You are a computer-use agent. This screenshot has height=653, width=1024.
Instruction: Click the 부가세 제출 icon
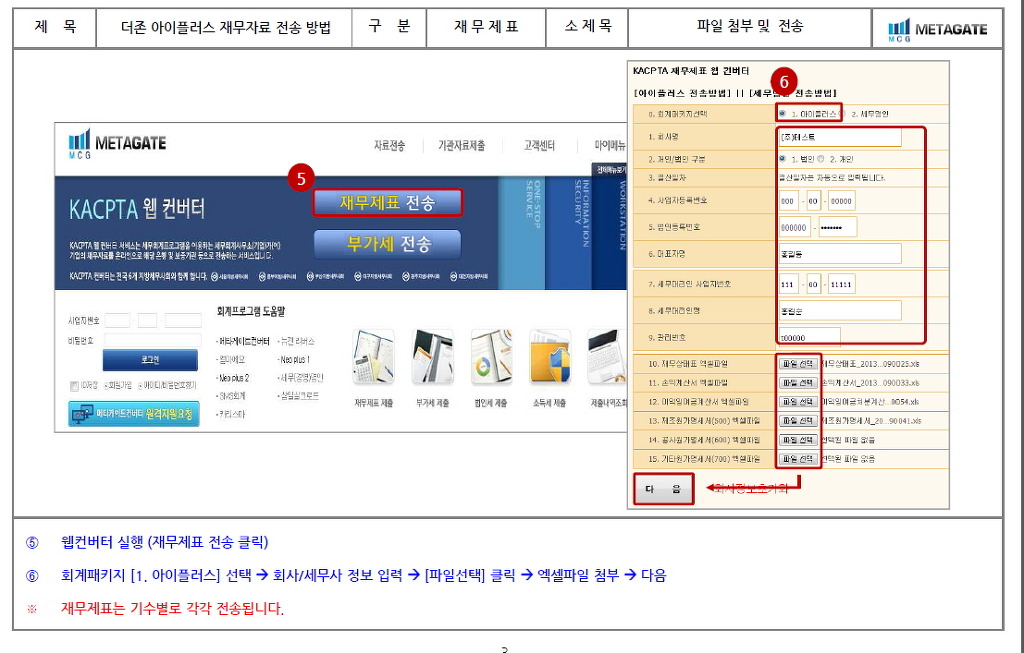(x=432, y=358)
